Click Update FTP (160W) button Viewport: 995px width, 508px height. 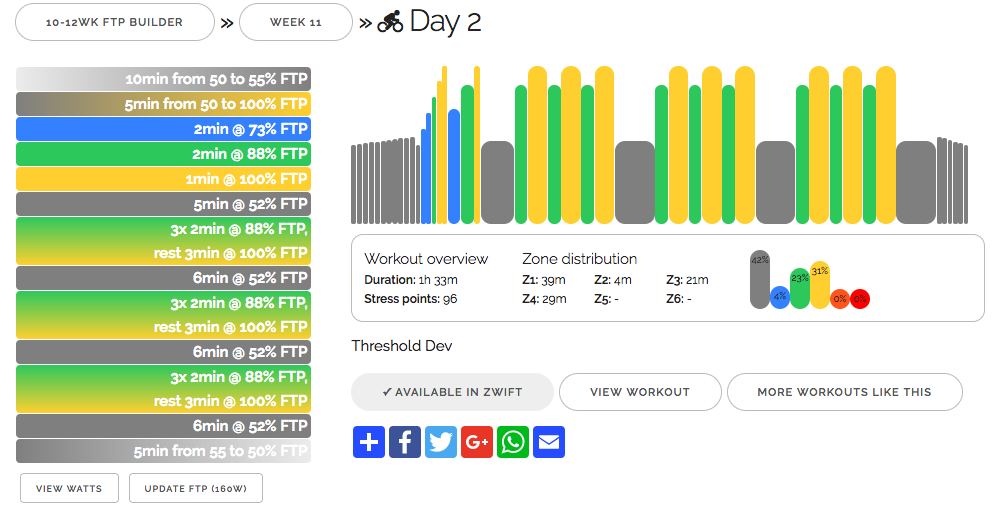pos(195,488)
